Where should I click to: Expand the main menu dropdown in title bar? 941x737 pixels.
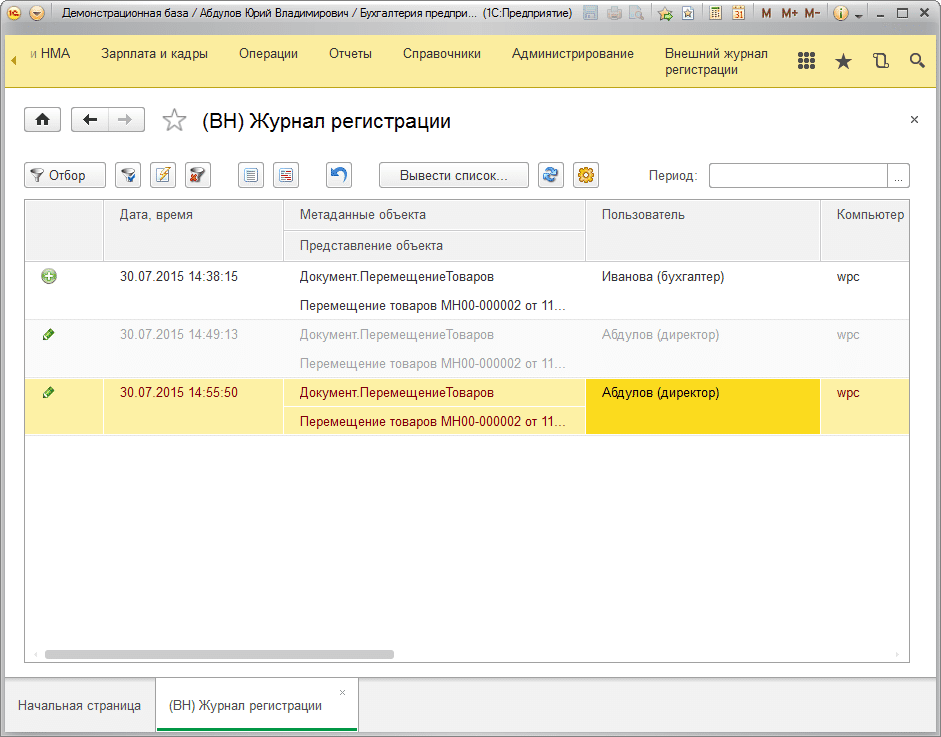click(x=37, y=14)
